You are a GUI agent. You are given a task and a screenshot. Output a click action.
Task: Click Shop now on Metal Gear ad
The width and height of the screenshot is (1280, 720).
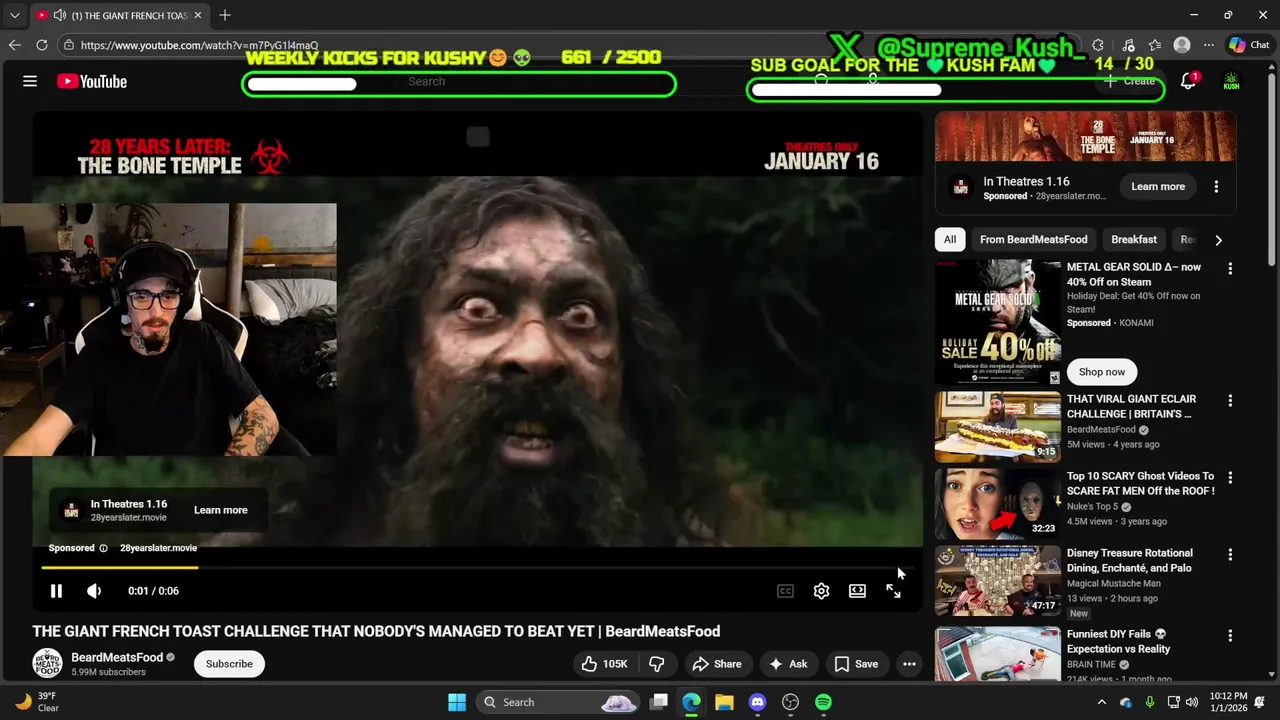click(x=1102, y=372)
